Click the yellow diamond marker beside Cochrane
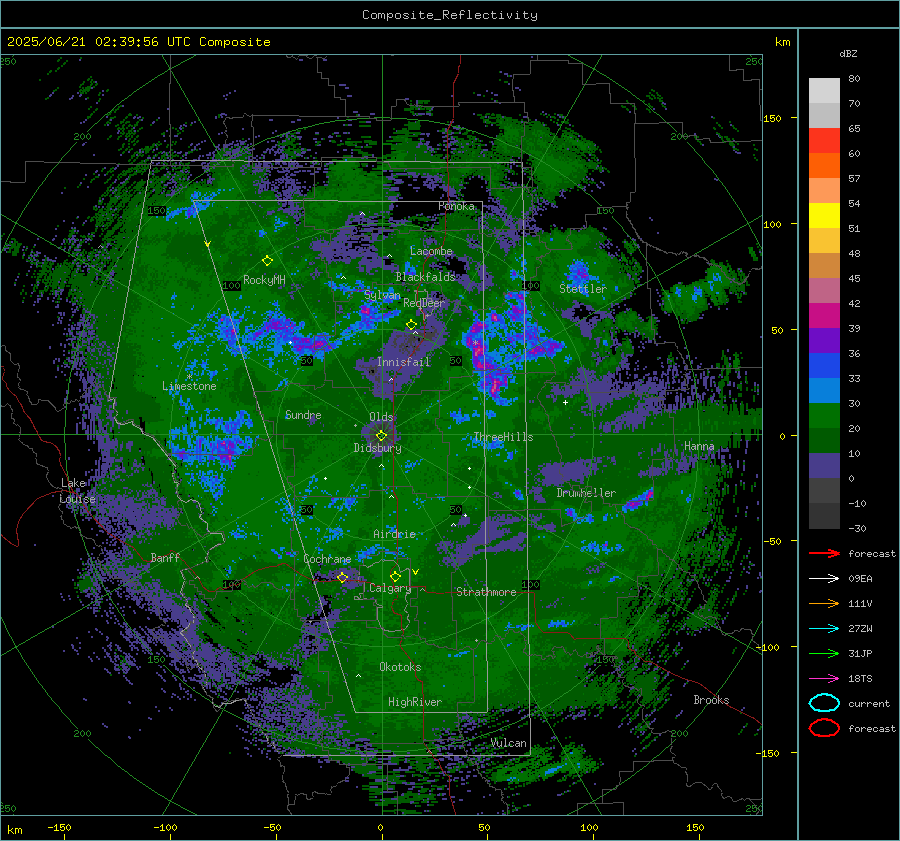Viewport: 900px width, 841px height. [x=342, y=577]
